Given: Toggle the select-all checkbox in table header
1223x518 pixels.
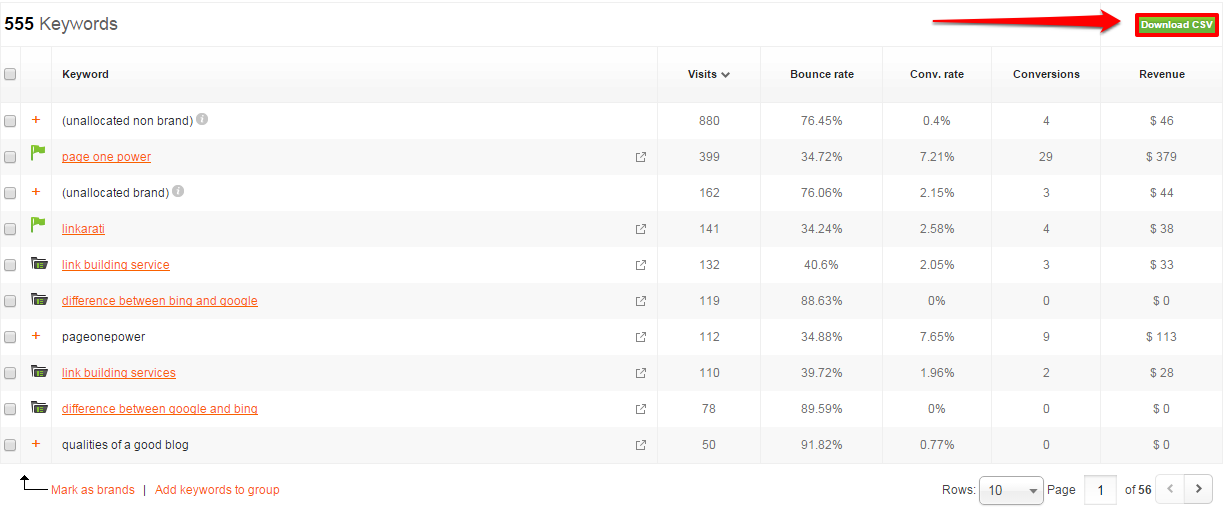Looking at the screenshot, I should click(x=10, y=74).
